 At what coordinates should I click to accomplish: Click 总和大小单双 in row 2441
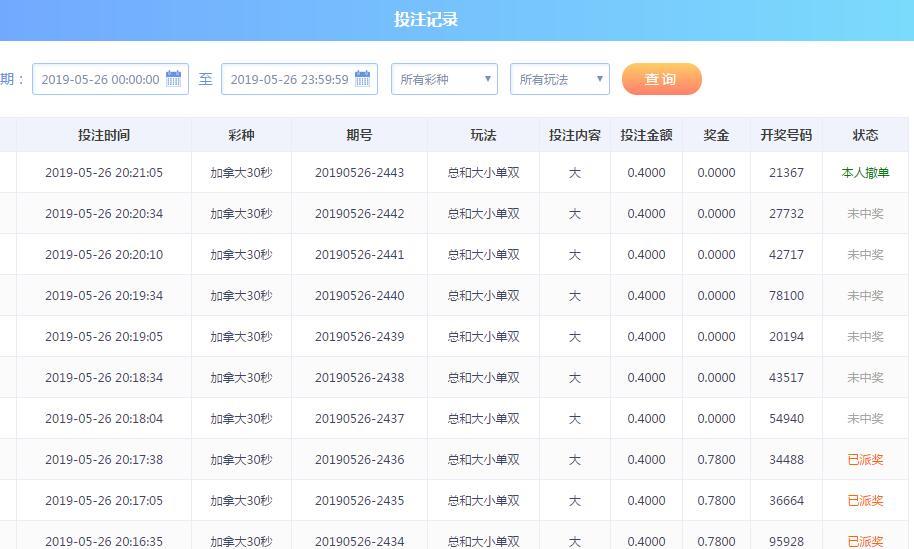coord(483,255)
